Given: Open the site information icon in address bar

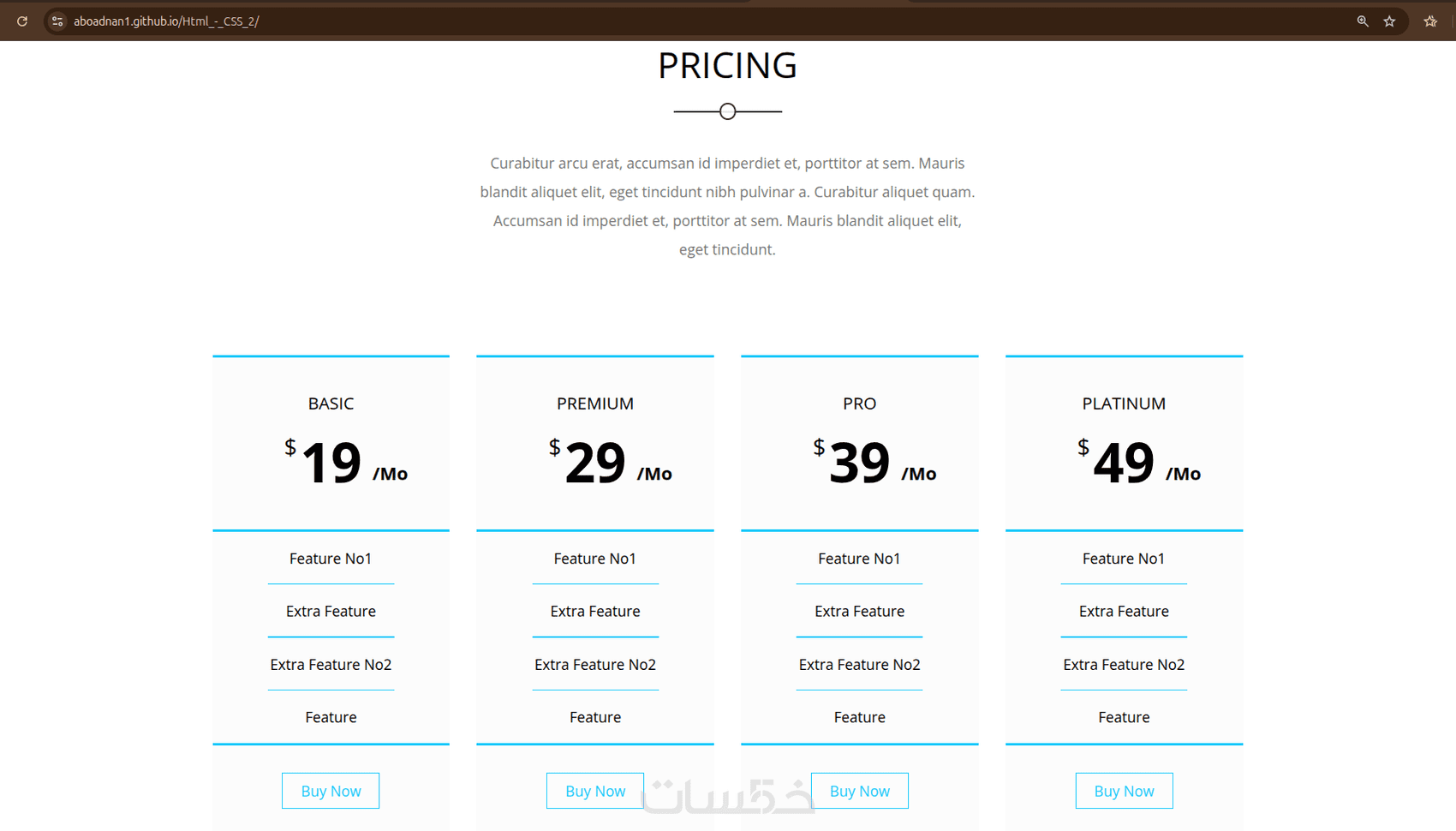Looking at the screenshot, I should pos(57,21).
